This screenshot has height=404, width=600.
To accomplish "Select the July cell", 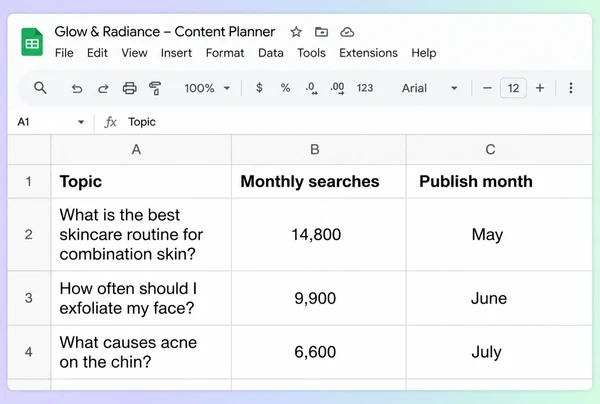I will [499, 352].
